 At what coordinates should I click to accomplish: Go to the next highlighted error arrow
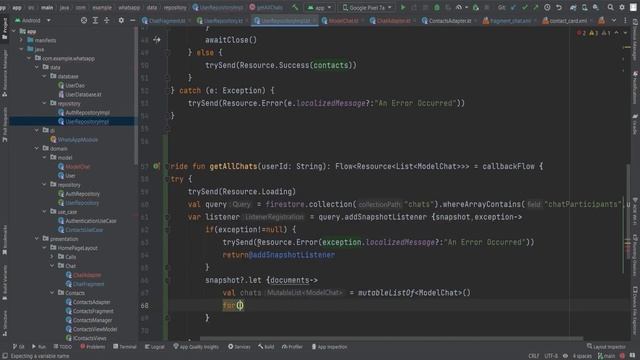(624, 33)
